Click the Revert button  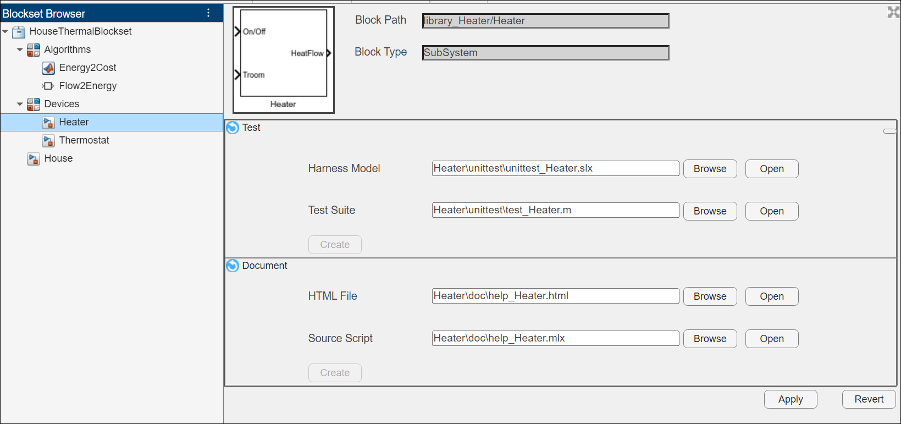869,399
